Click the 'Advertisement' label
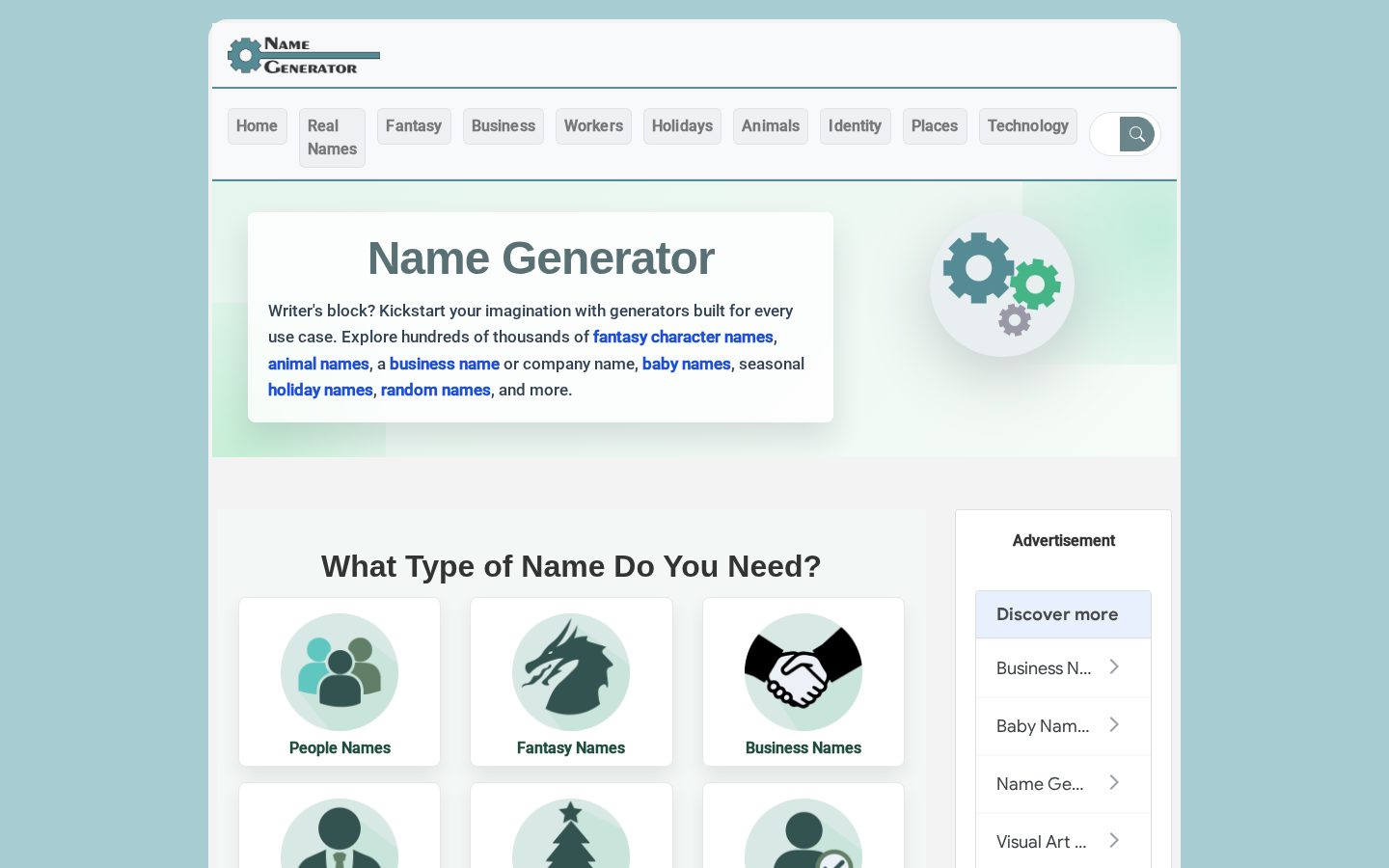Viewport: 1389px width, 868px height. coord(1064,541)
